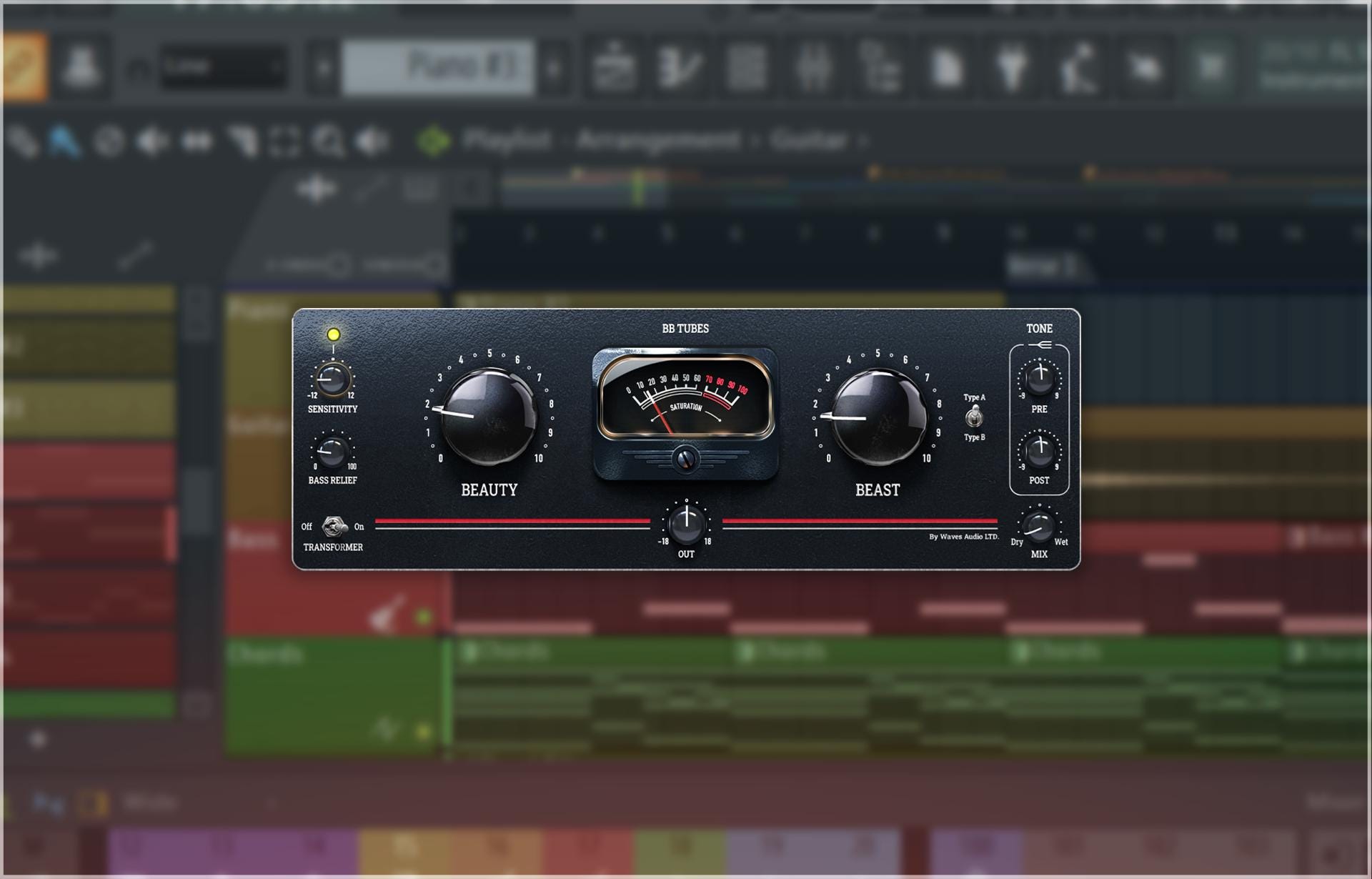Image resolution: width=1372 pixels, height=879 pixels.
Task: Click the Guitar breadcrumb label
Action: 808,141
